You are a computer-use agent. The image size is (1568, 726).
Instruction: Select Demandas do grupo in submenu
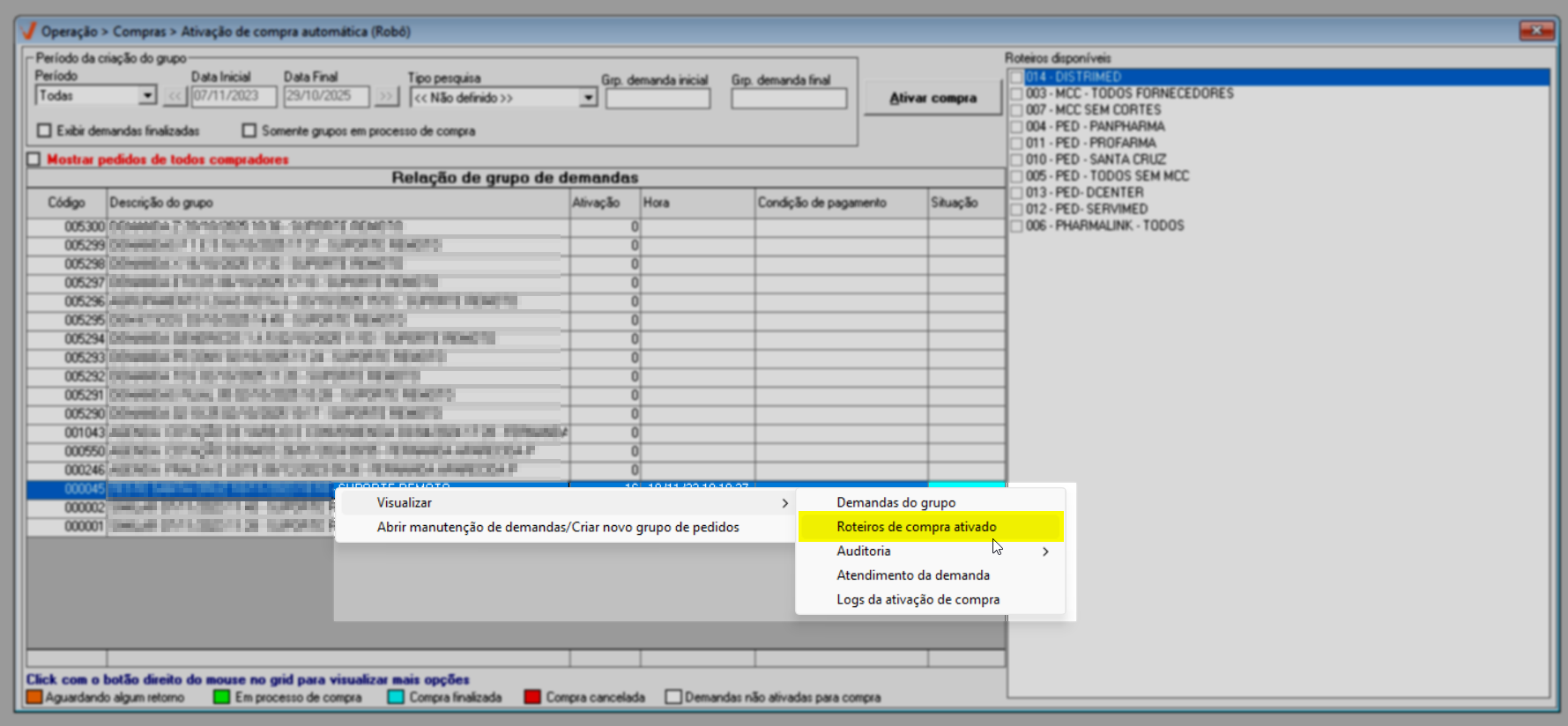click(931, 502)
